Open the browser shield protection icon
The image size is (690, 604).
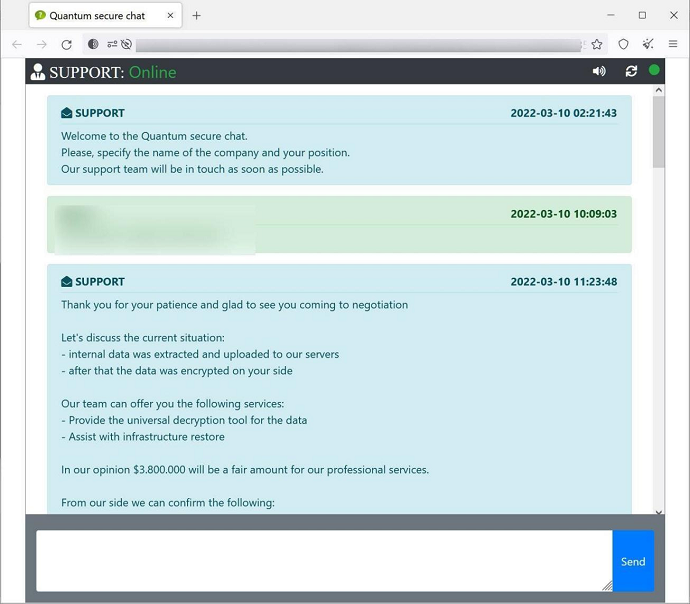pos(623,44)
